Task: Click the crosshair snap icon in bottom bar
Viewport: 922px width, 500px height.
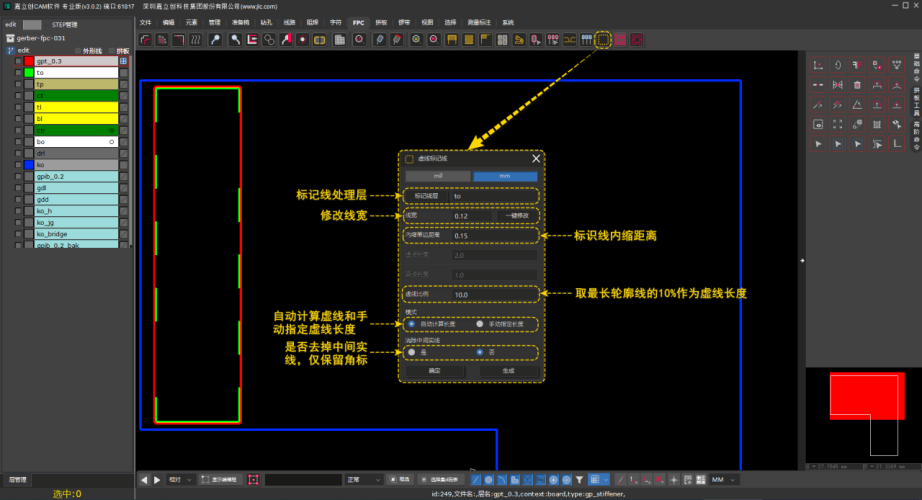Action: coord(674,480)
